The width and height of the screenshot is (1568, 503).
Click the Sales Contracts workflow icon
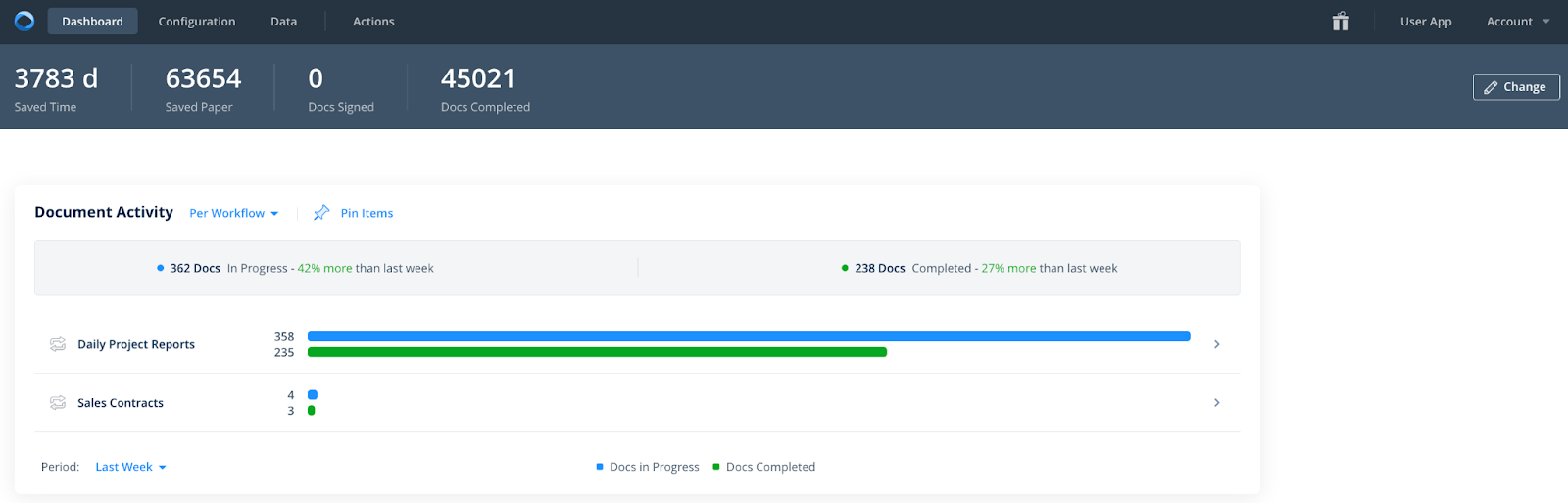(58, 403)
